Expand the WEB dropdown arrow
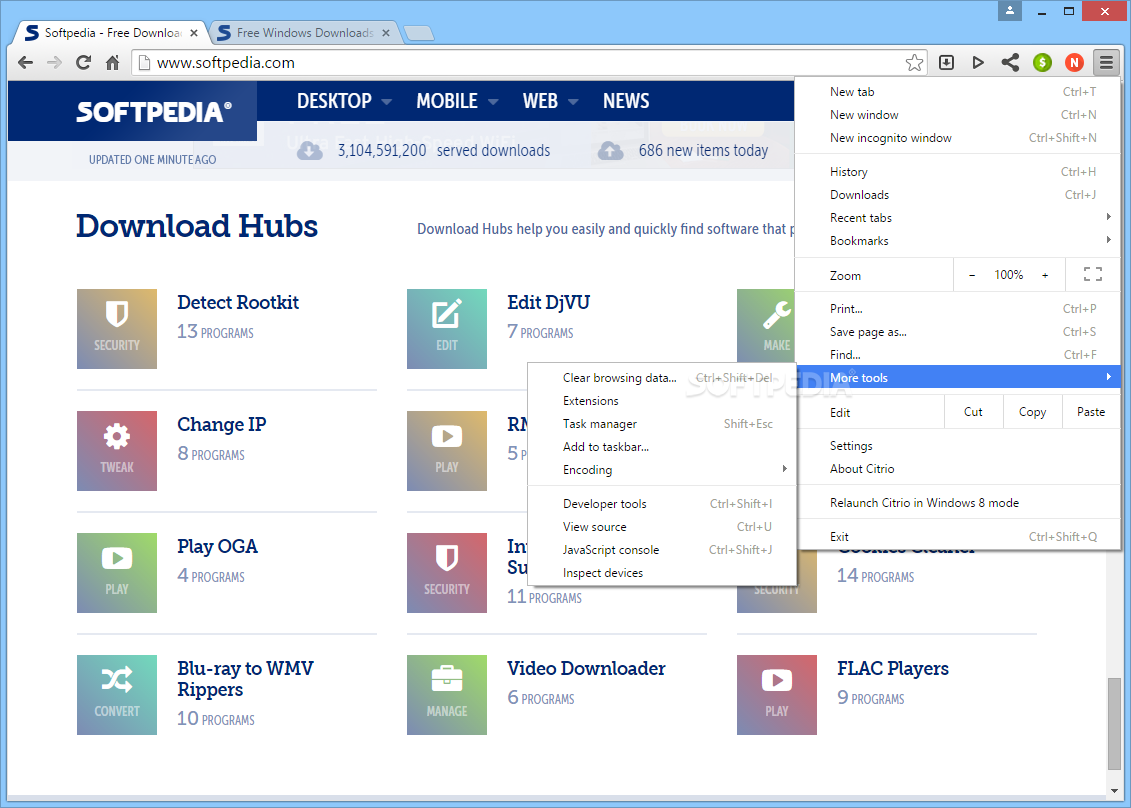Image resolution: width=1131 pixels, height=808 pixels. [573, 102]
